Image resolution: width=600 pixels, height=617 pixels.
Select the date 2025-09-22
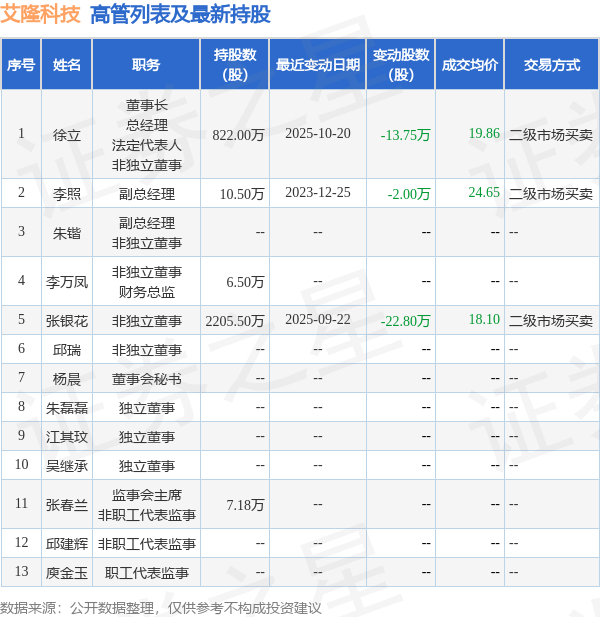click(318, 319)
